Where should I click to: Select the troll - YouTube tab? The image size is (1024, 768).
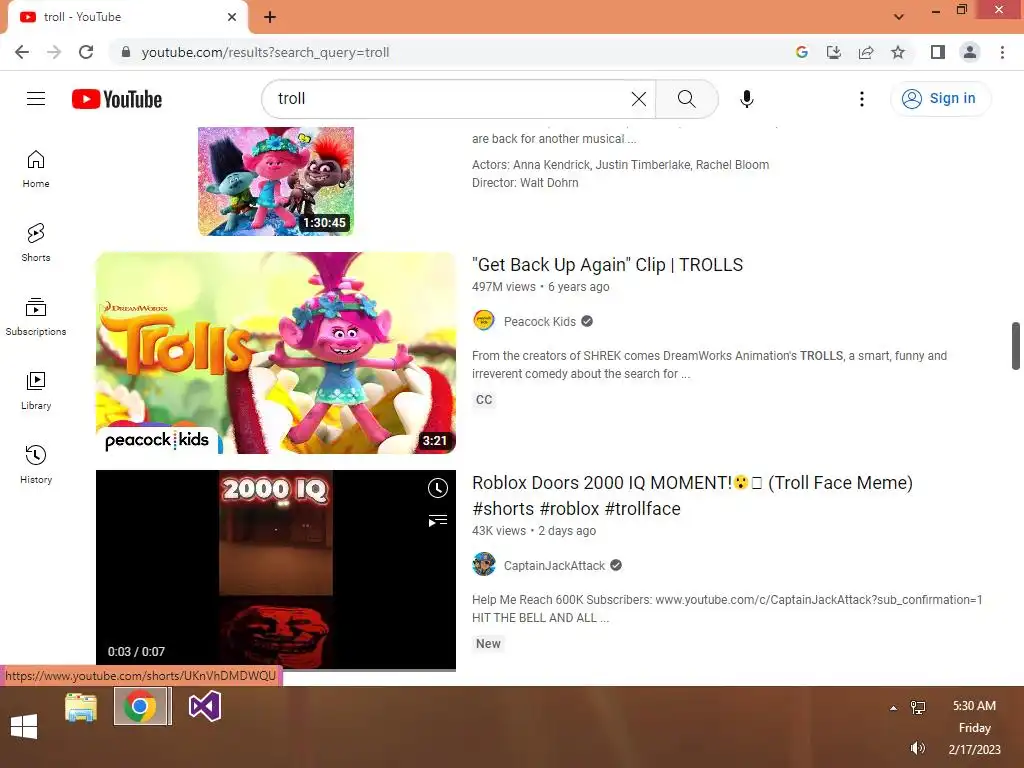click(128, 17)
